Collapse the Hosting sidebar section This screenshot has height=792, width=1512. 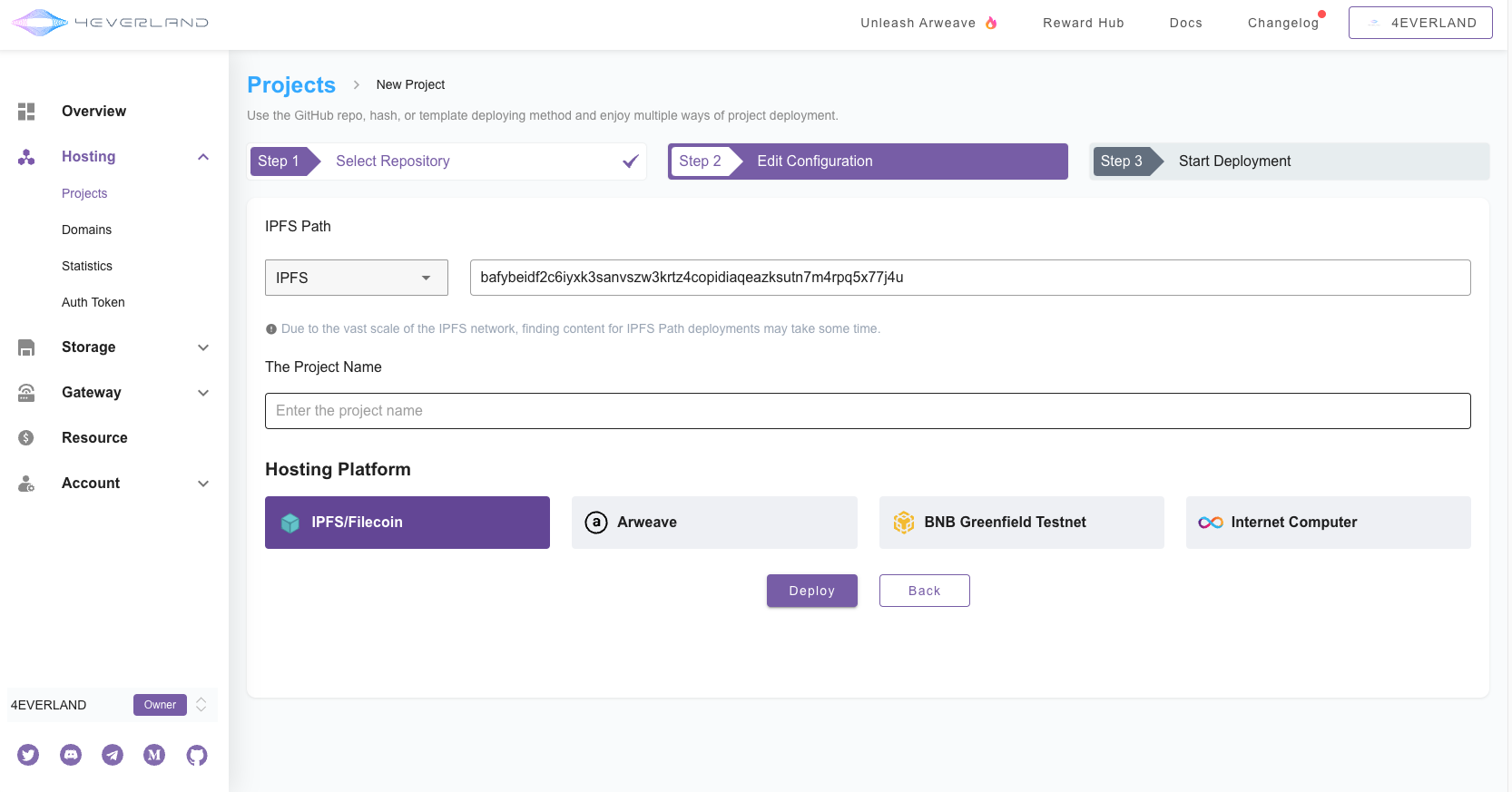click(x=203, y=157)
